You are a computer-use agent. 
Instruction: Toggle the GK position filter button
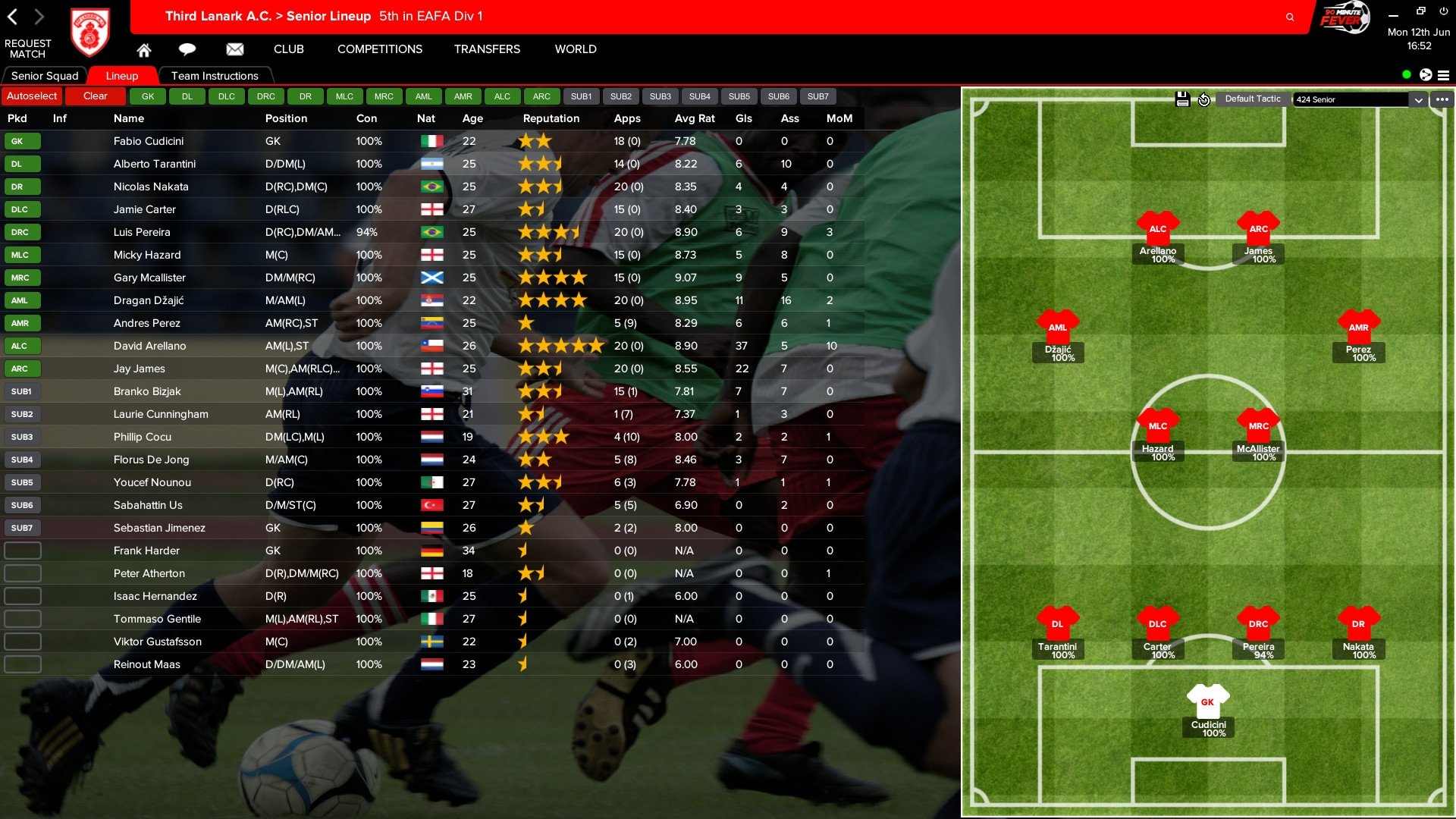click(x=147, y=96)
